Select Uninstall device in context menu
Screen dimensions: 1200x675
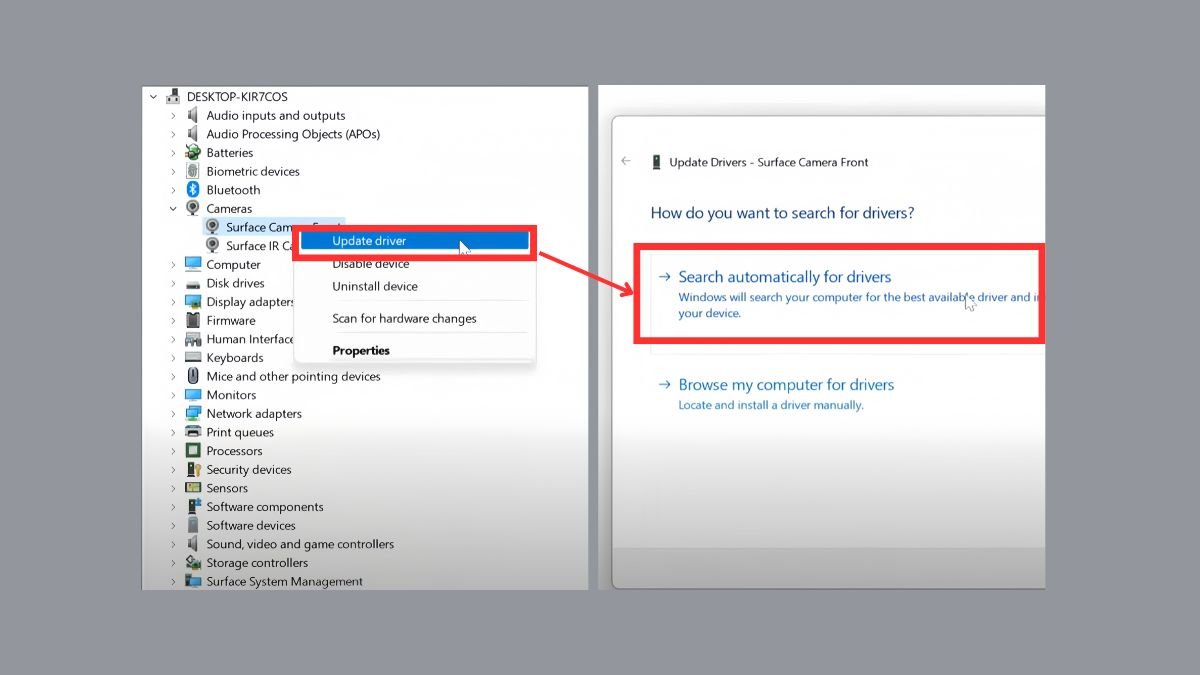375,287
